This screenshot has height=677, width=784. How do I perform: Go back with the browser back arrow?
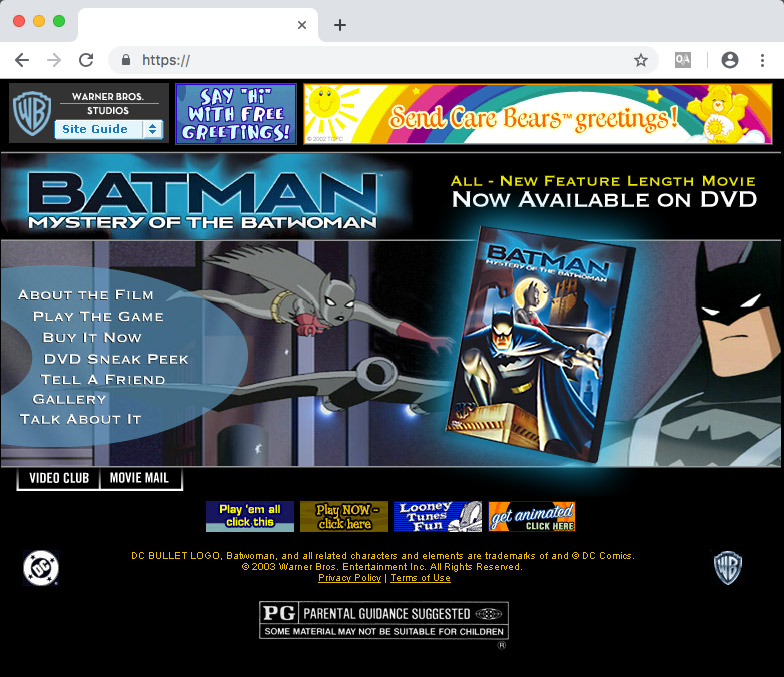click(22, 60)
